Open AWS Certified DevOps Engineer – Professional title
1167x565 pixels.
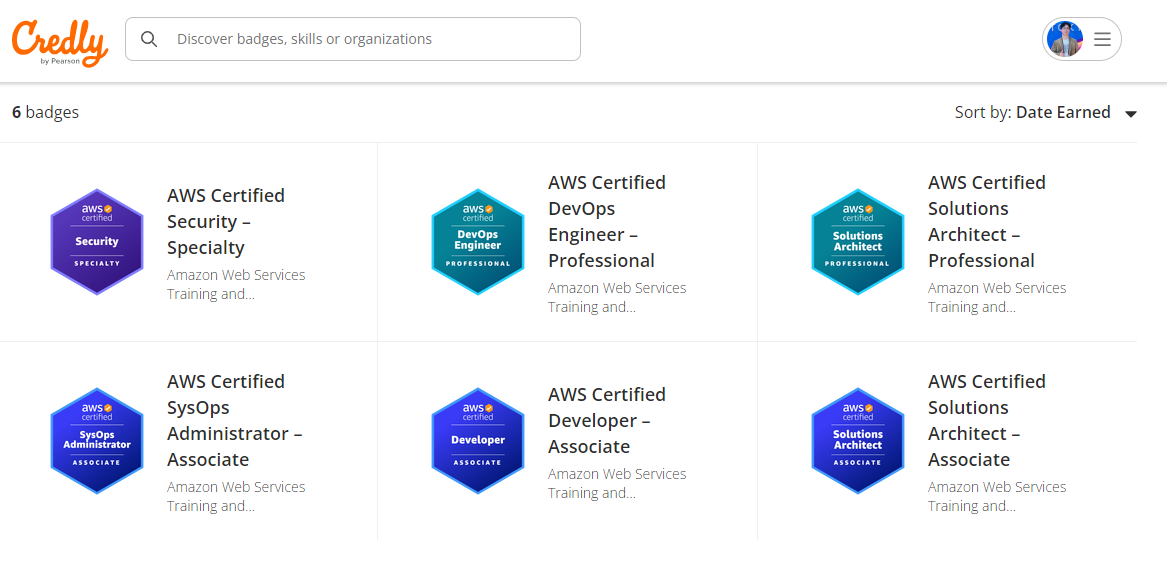(606, 222)
